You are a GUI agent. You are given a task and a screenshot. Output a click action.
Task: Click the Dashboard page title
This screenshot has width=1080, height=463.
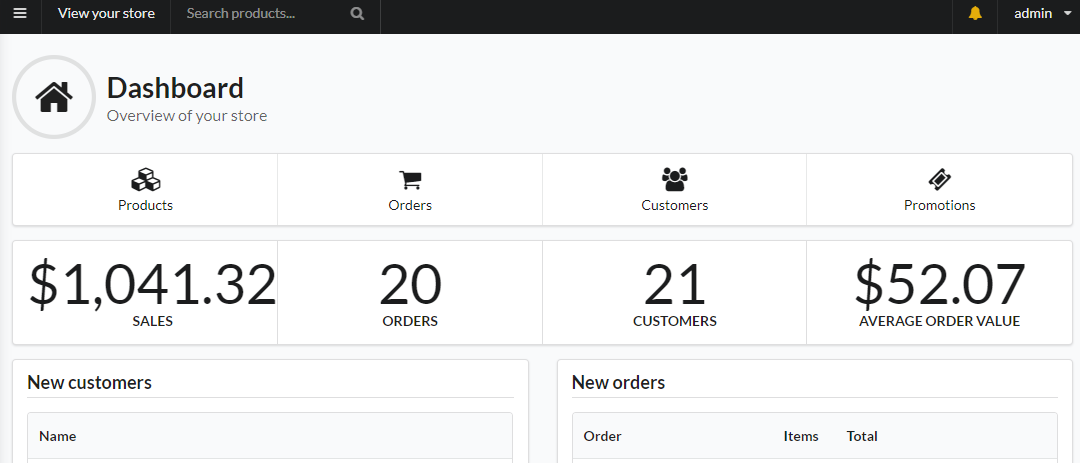tap(176, 88)
